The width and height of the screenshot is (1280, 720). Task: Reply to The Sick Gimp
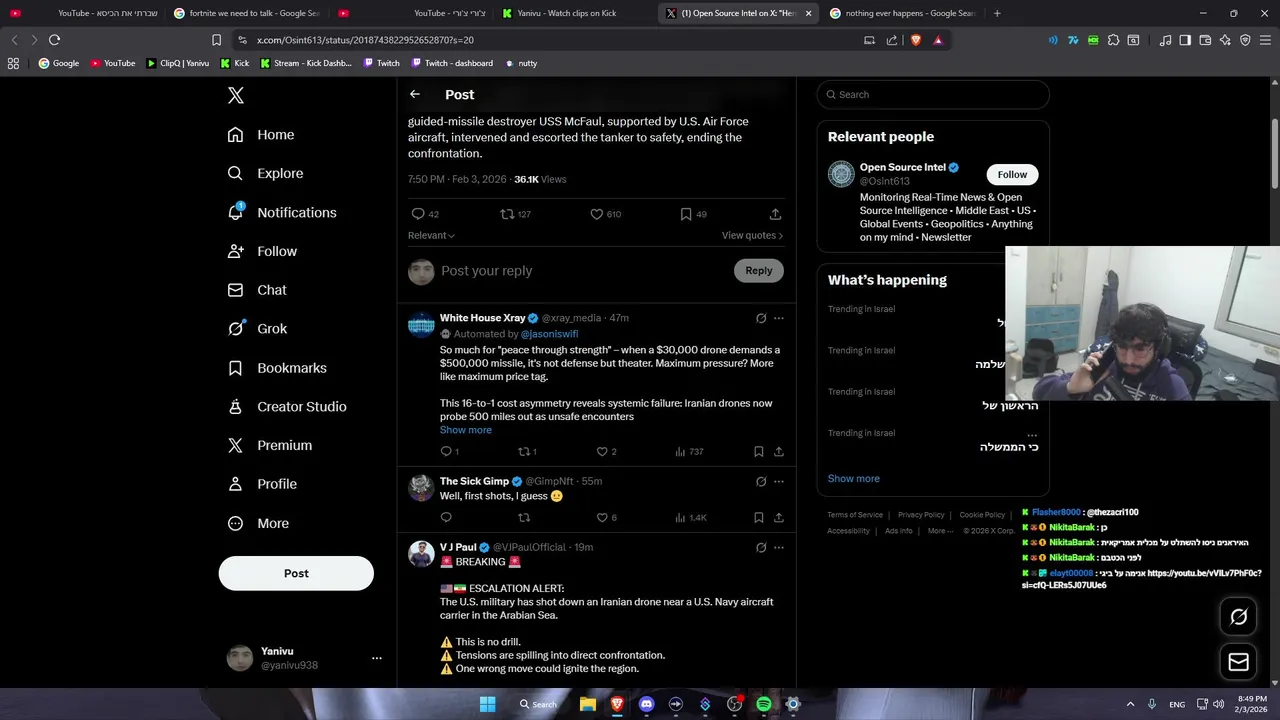(446, 517)
